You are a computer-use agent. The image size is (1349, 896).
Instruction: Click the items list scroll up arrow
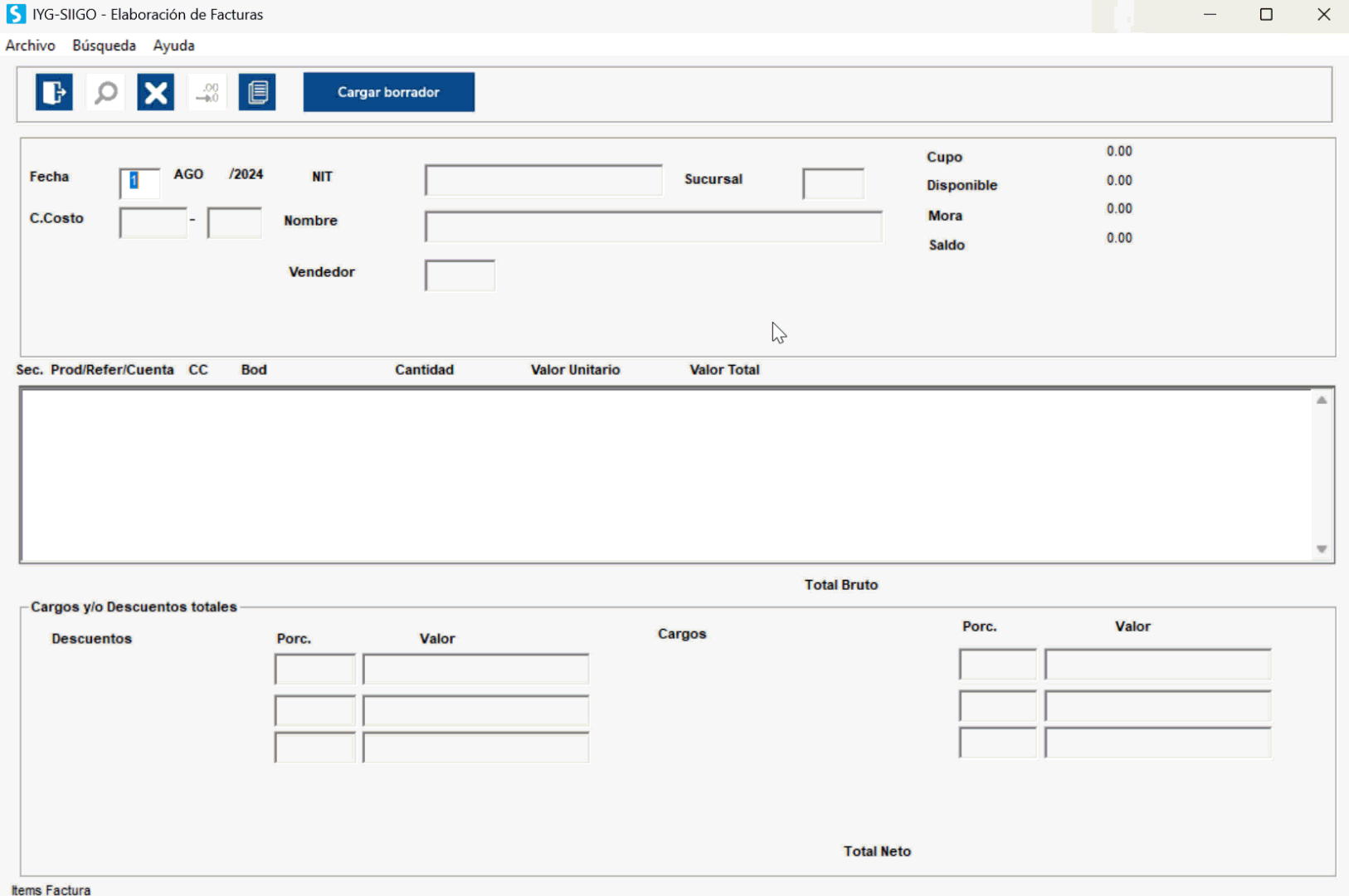(x=1322, y=401)
